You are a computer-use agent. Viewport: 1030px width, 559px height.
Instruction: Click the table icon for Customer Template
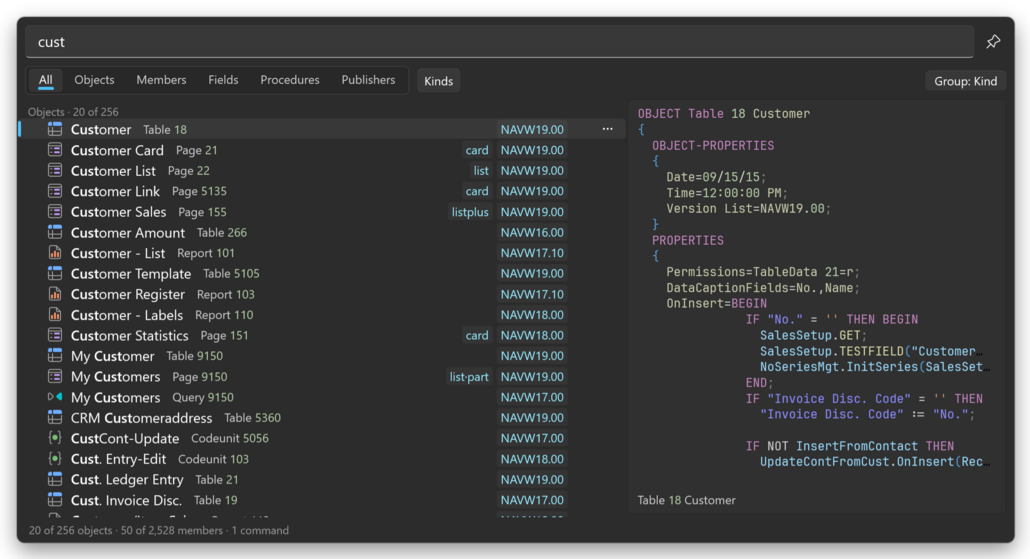click(55, 273)
